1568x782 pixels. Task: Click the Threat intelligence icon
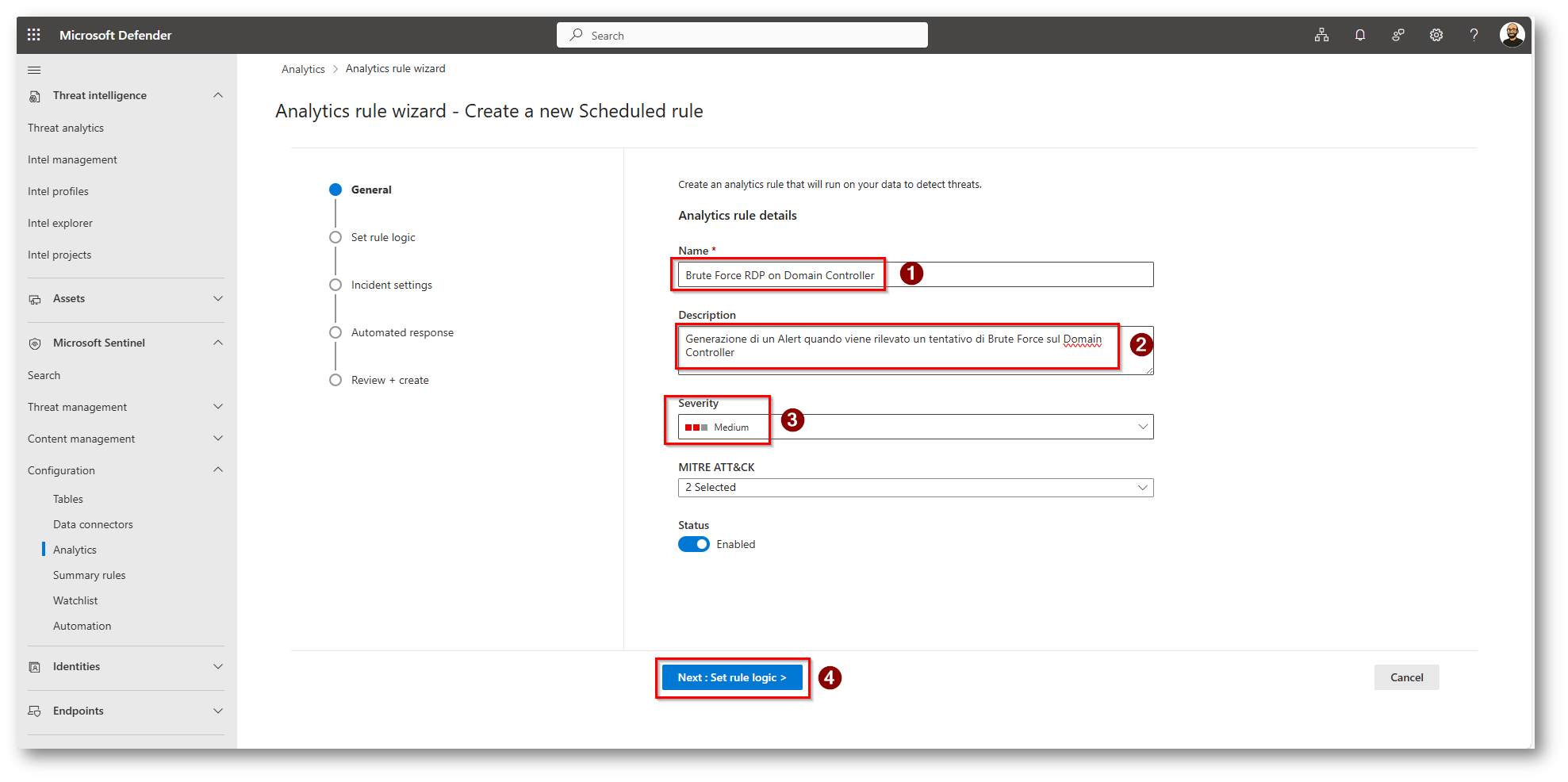(x=35, y=96)
